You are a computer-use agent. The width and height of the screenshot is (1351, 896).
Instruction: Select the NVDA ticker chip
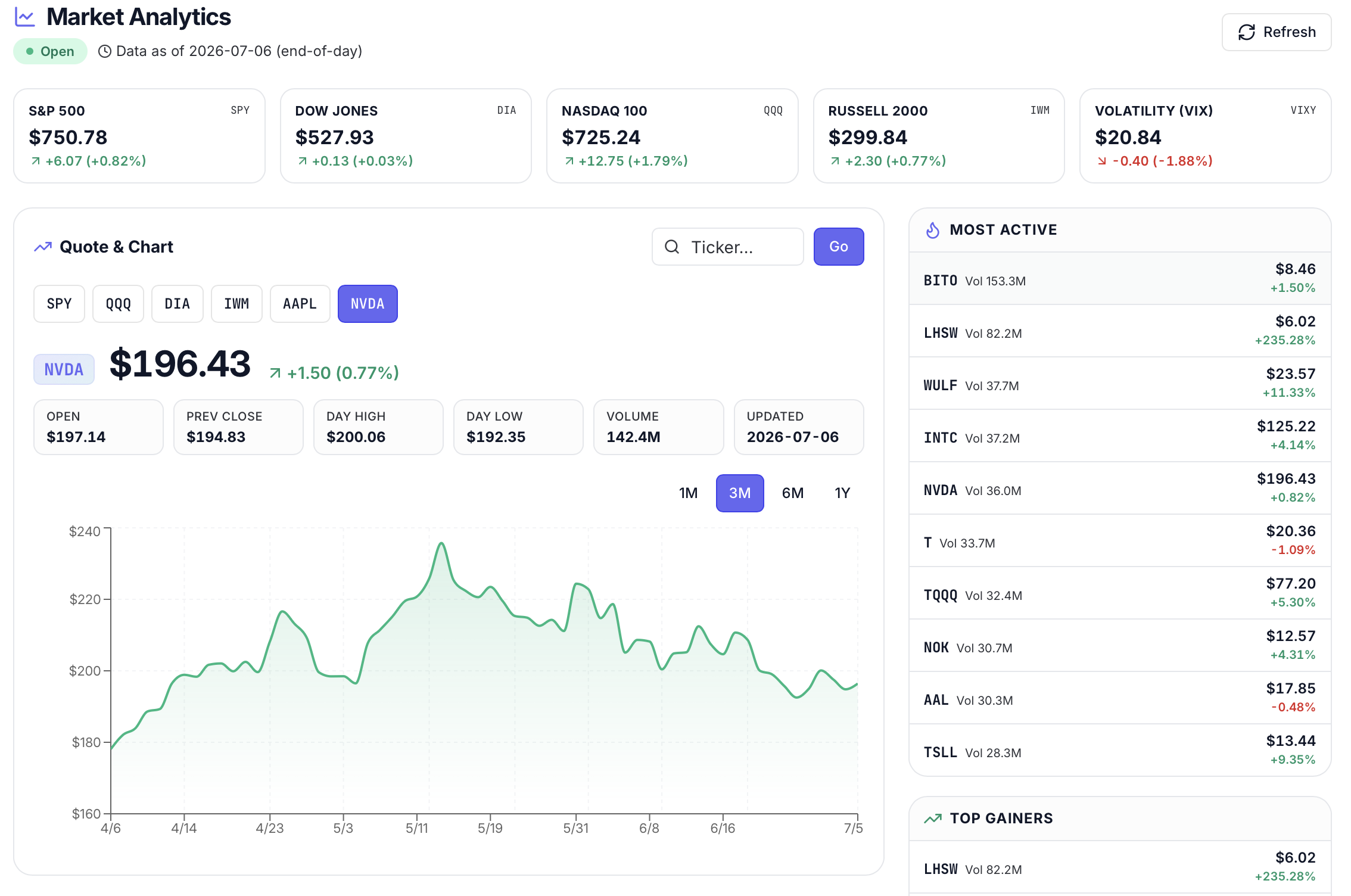[x=368, y=304]
